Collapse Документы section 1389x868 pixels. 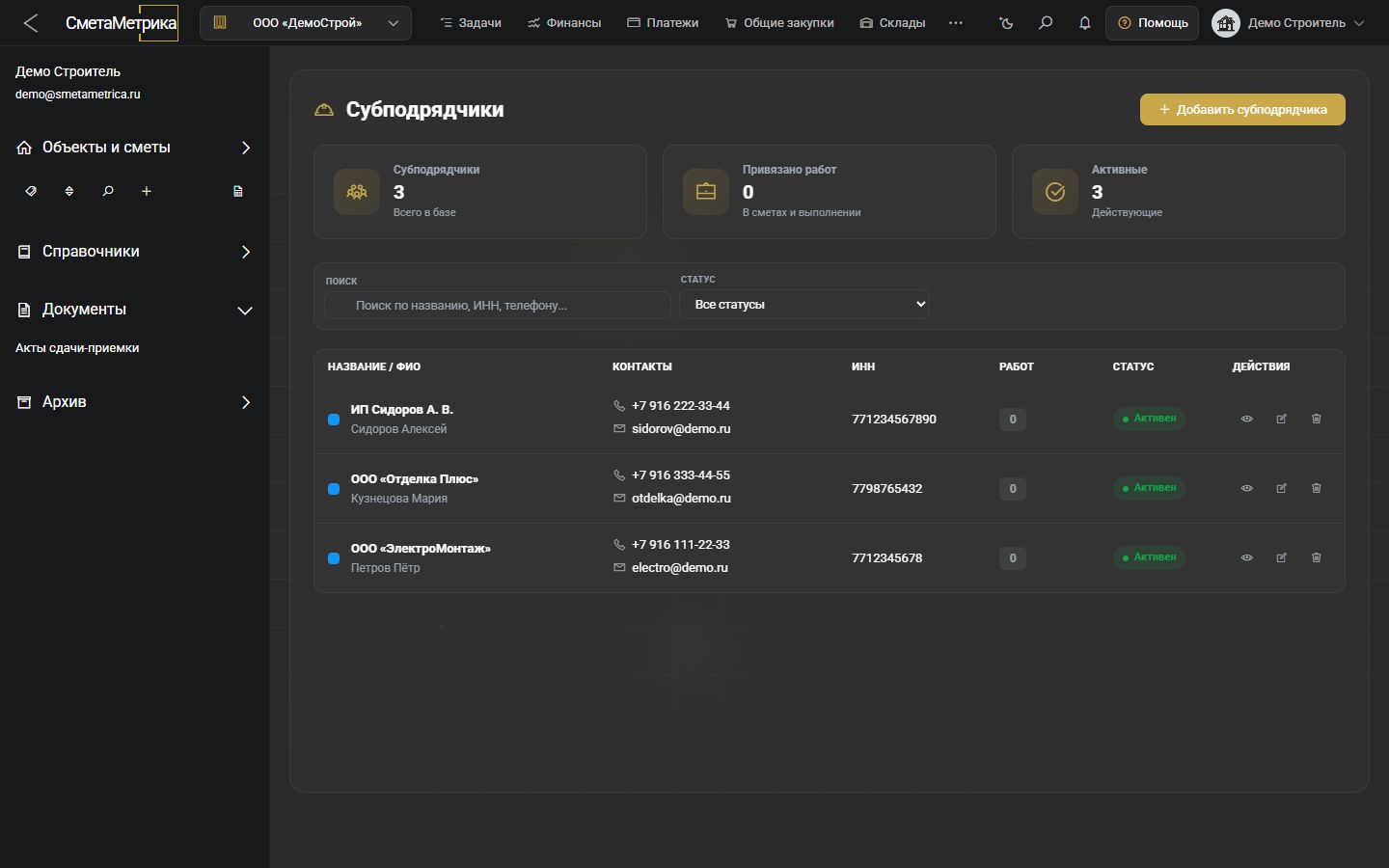[134, 310]
